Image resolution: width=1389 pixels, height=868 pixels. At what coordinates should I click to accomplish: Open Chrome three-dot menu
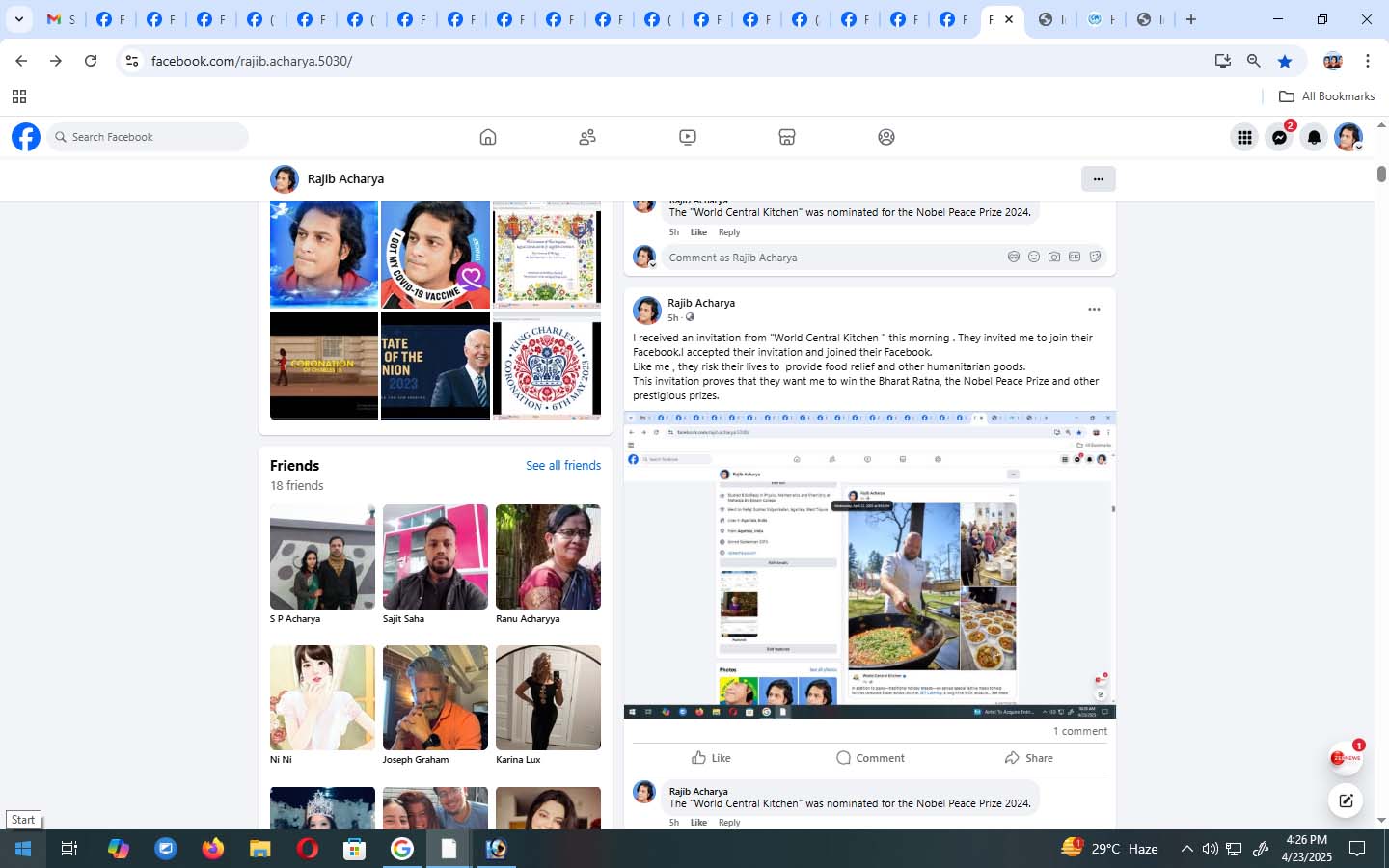coord(1368,61)
